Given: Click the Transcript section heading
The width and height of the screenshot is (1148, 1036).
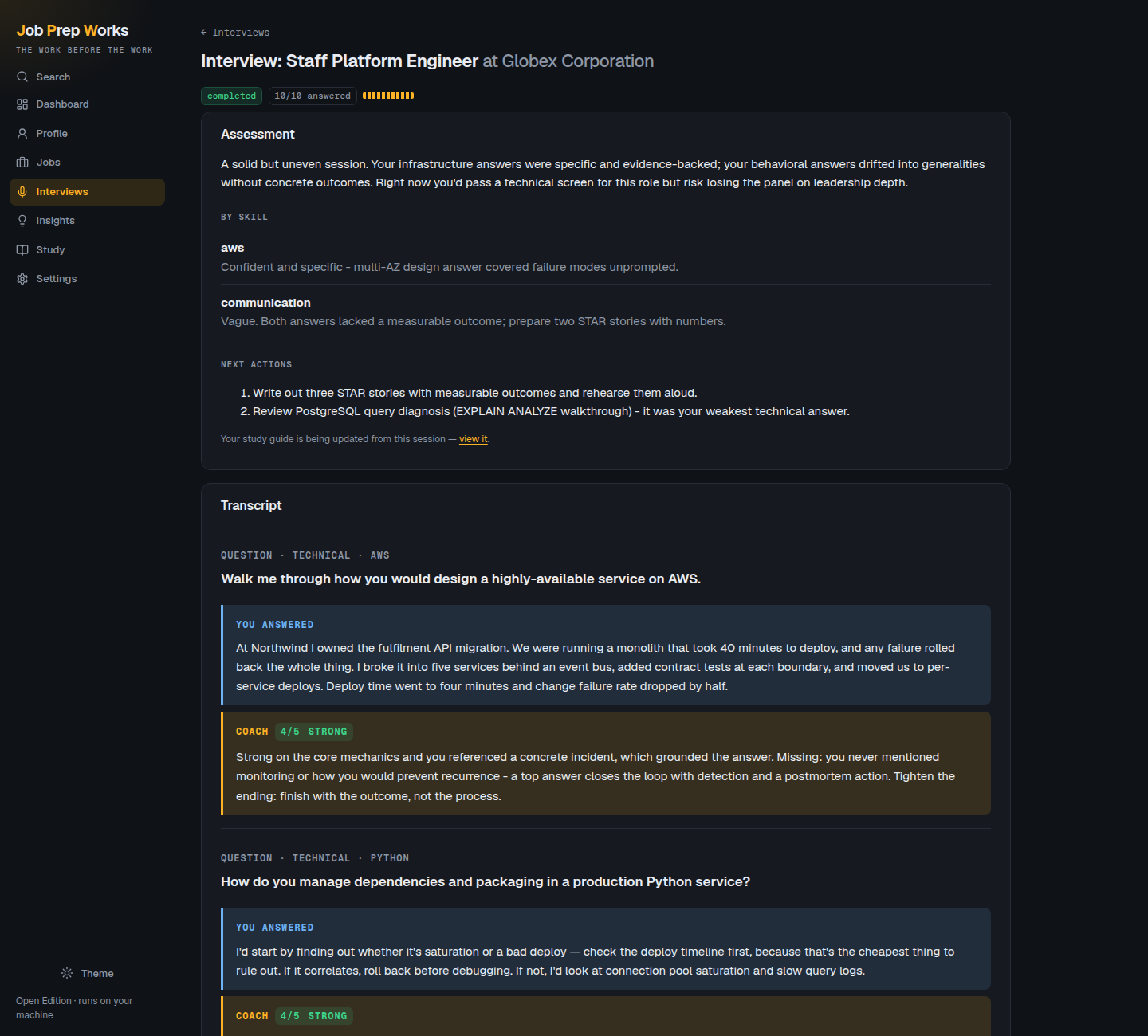Looking at the screenshot, I should (251, 505).
